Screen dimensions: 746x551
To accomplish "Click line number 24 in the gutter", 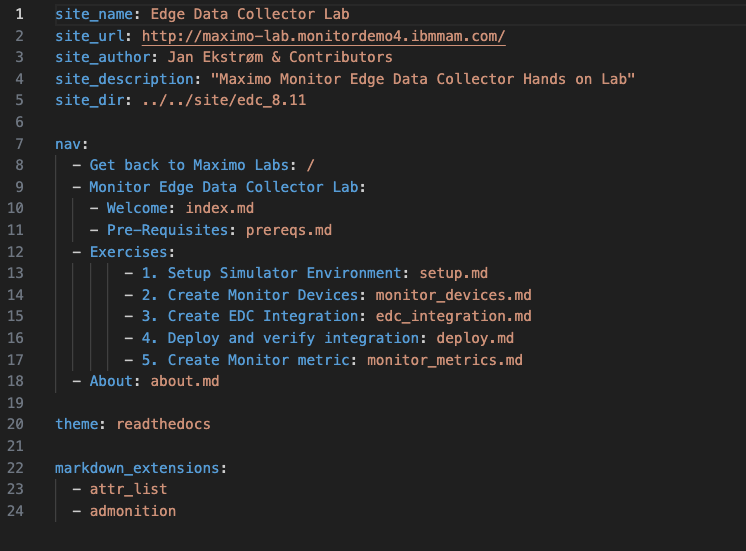I will (x=15, y=511).
